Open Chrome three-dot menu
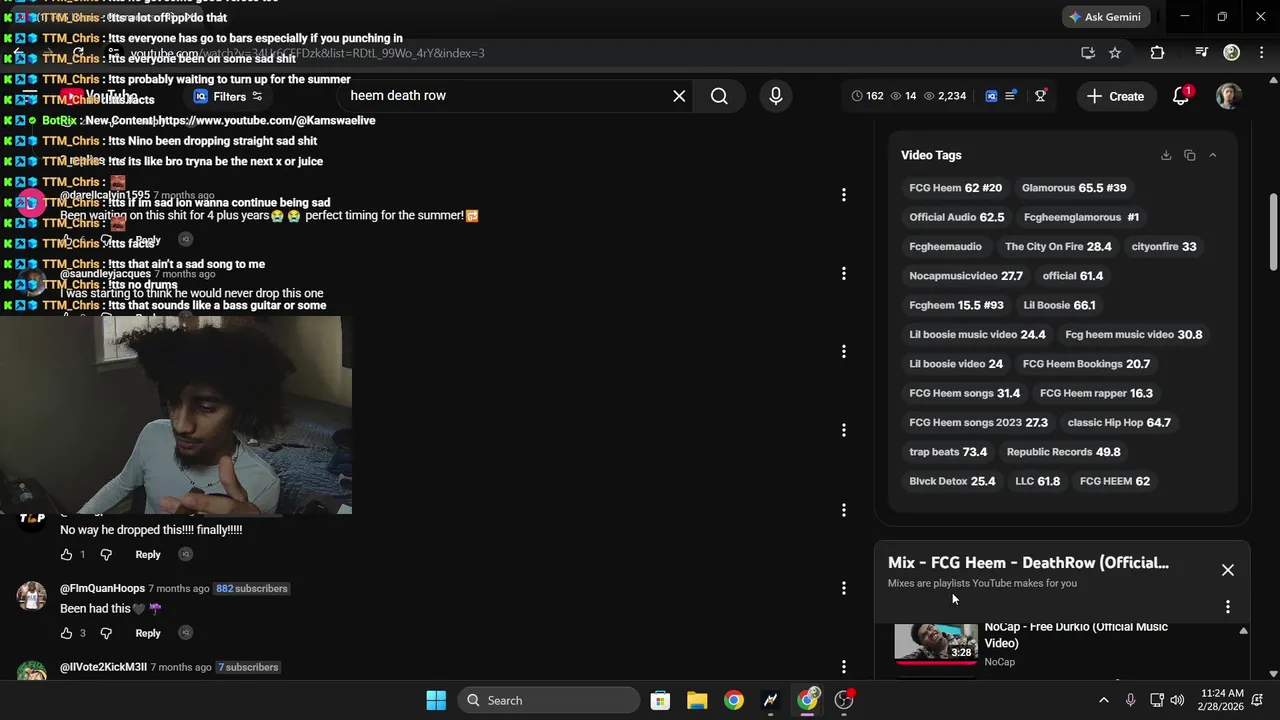This screenshot has width=1280, height=720. pyautogui.click(x=1261, y=53)
